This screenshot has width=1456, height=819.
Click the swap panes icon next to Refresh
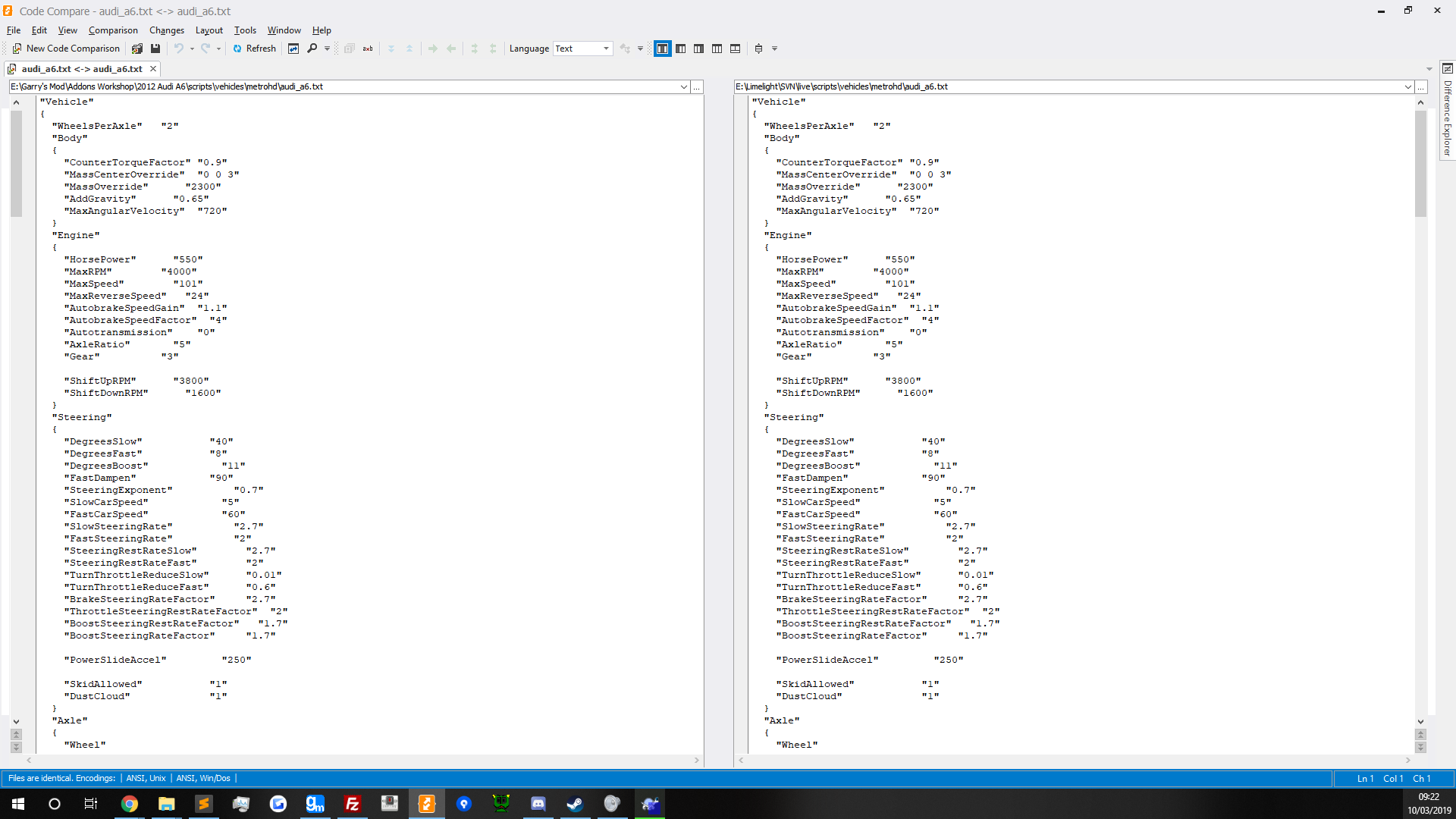point(293,49)
